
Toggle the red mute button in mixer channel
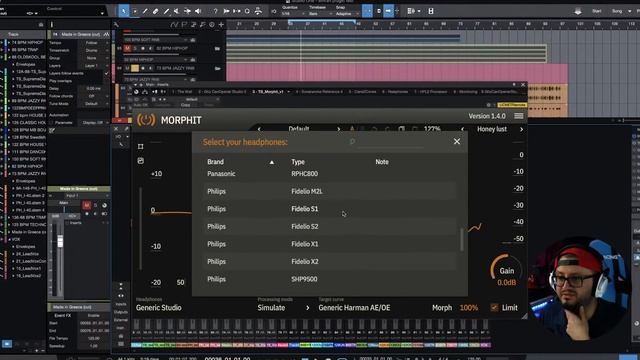[87, 205]
